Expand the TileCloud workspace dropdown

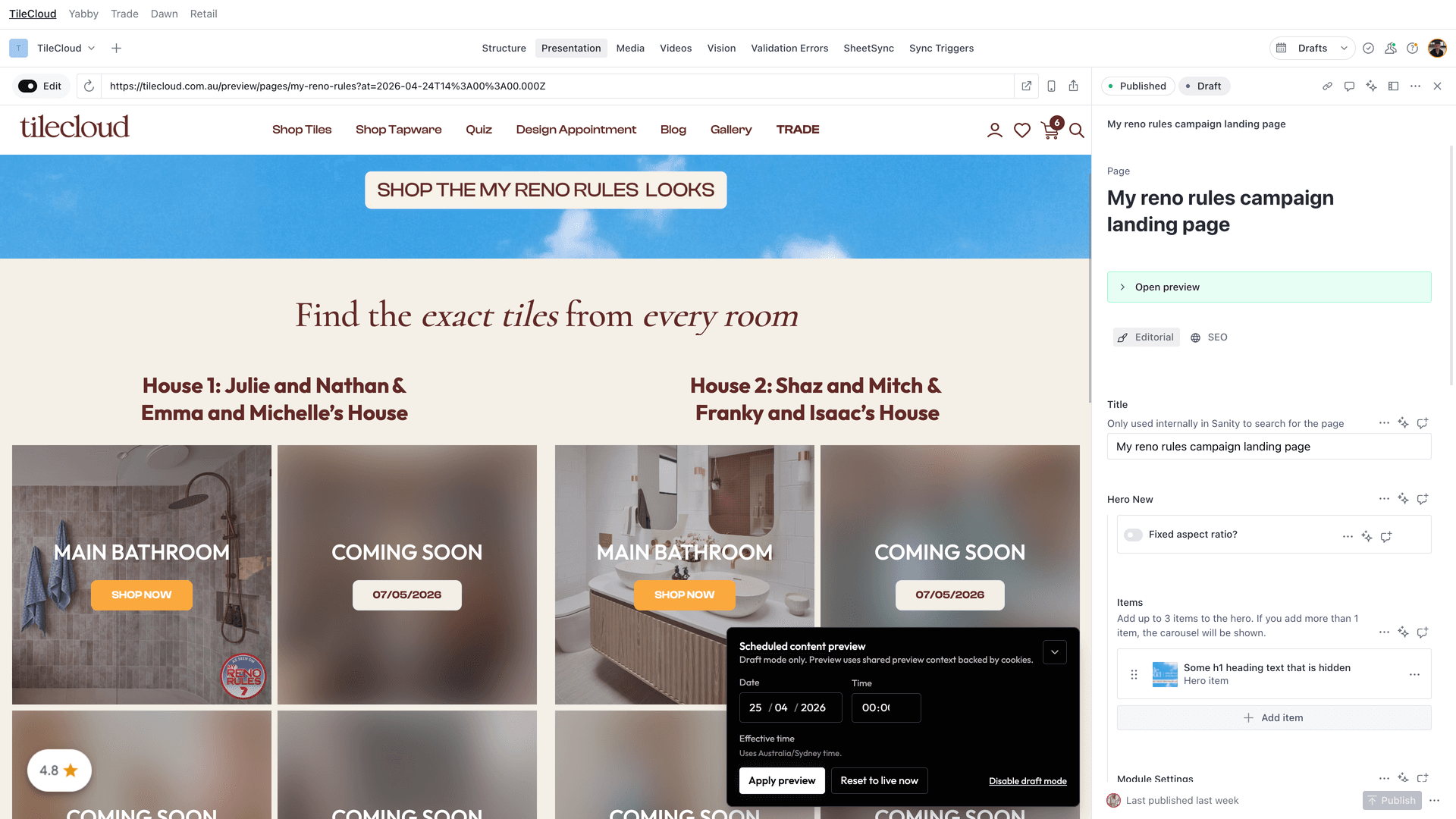(x=66, y=48)
